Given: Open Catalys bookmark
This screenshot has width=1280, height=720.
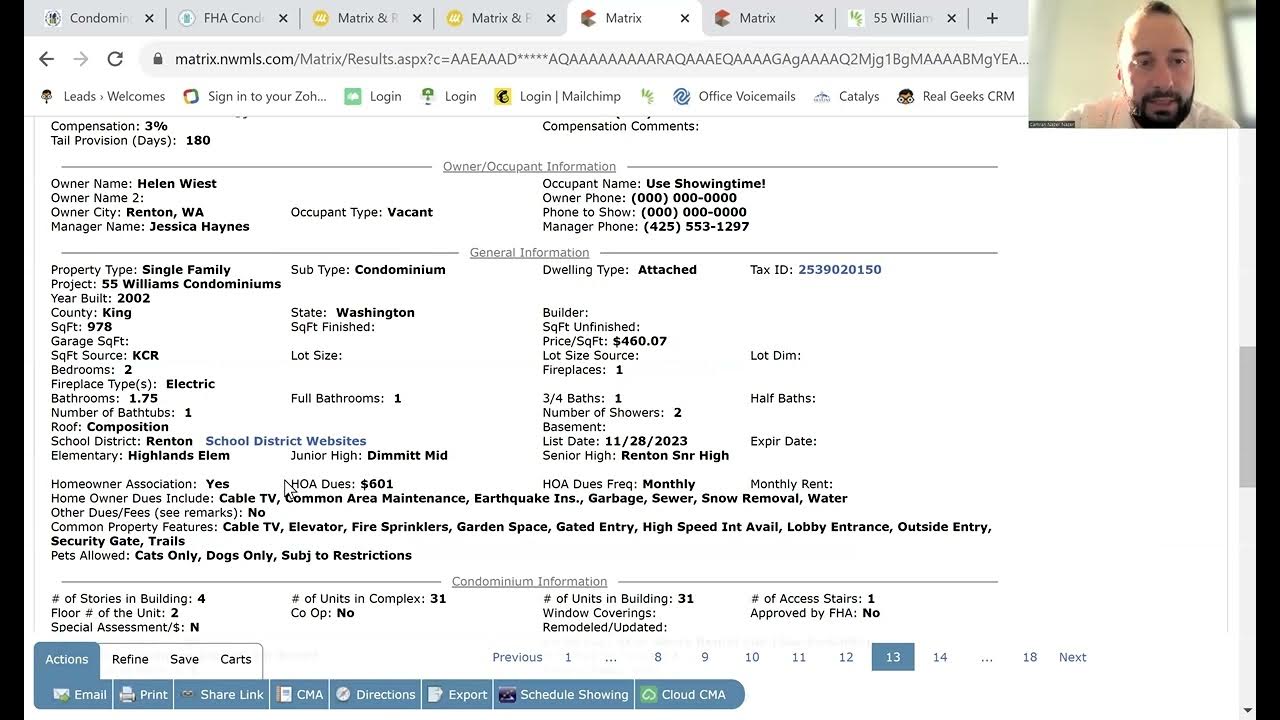Looking at the screenshot, I should click(x=846, y=96).
